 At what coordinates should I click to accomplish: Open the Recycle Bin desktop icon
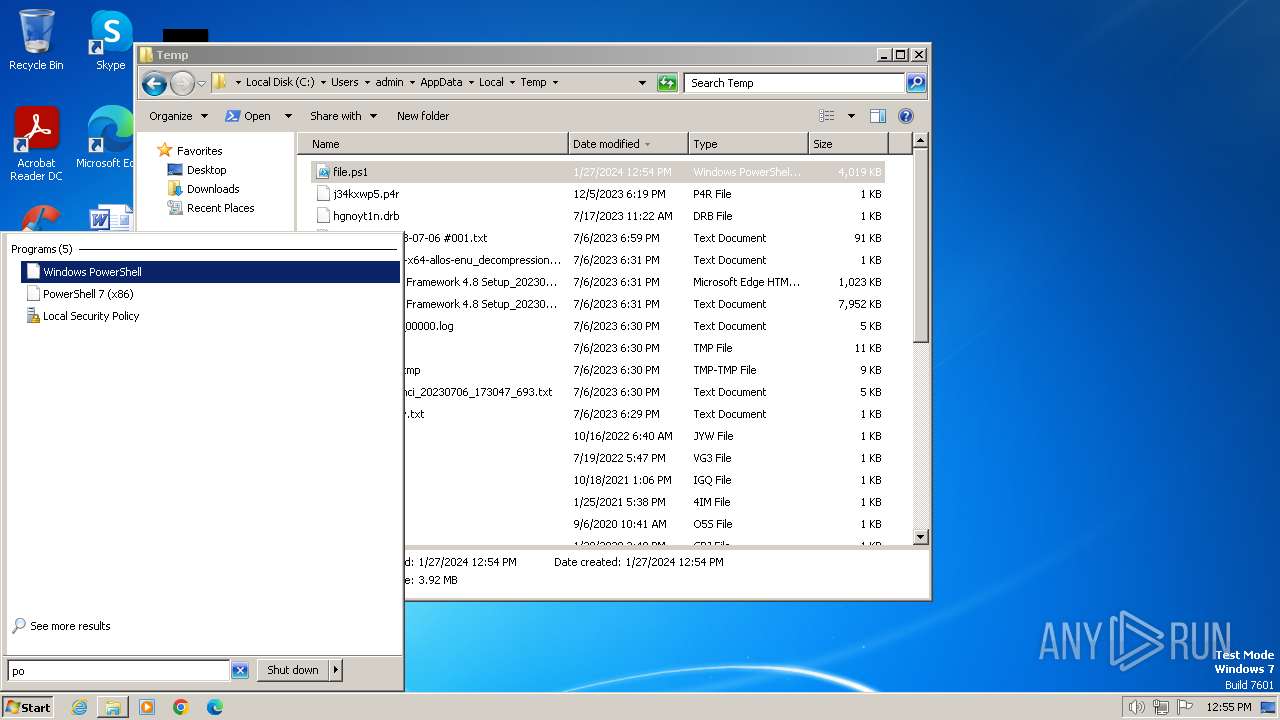point(36,40)
